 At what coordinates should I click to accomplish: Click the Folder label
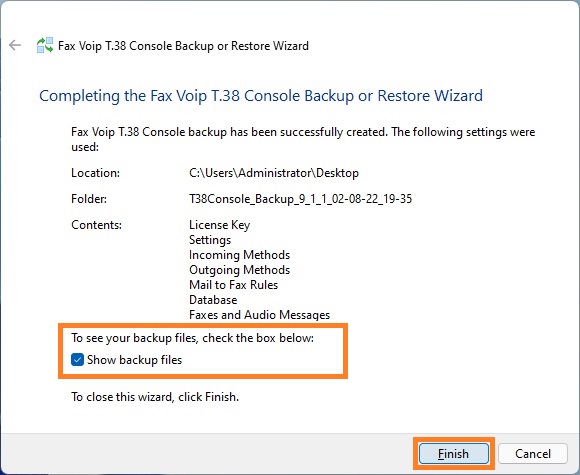point(89,199)
